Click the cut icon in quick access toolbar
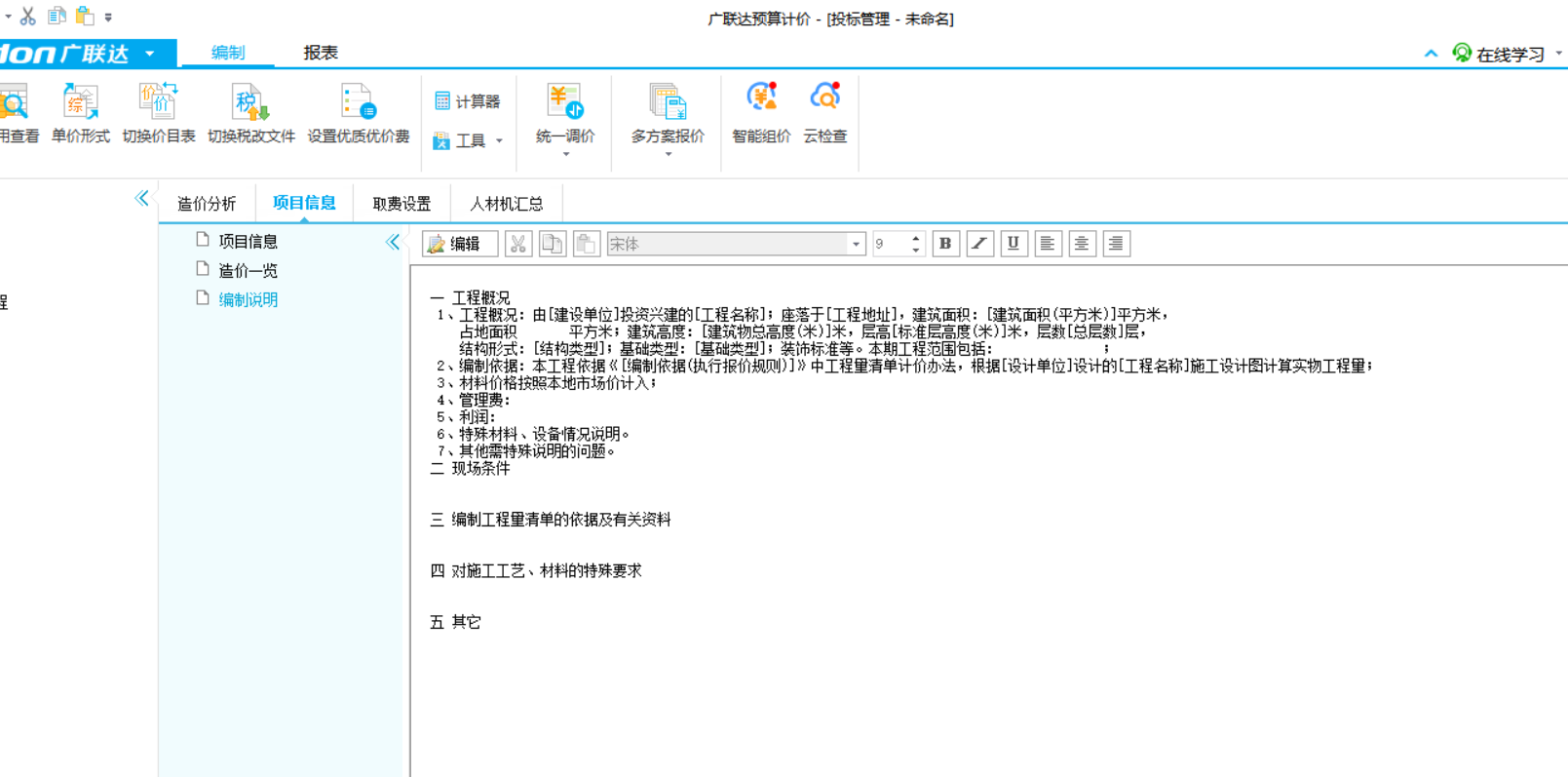 point(28,17)
